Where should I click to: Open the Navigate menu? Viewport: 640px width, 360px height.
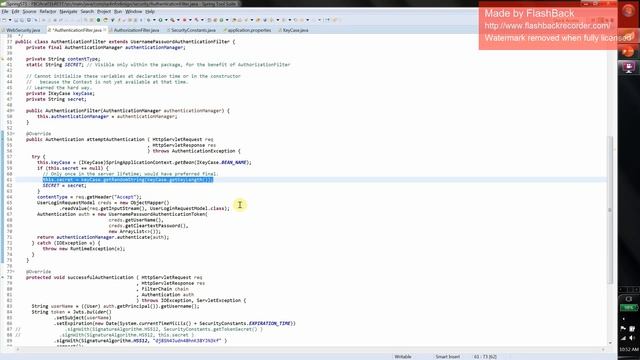[x=68, y=11]
